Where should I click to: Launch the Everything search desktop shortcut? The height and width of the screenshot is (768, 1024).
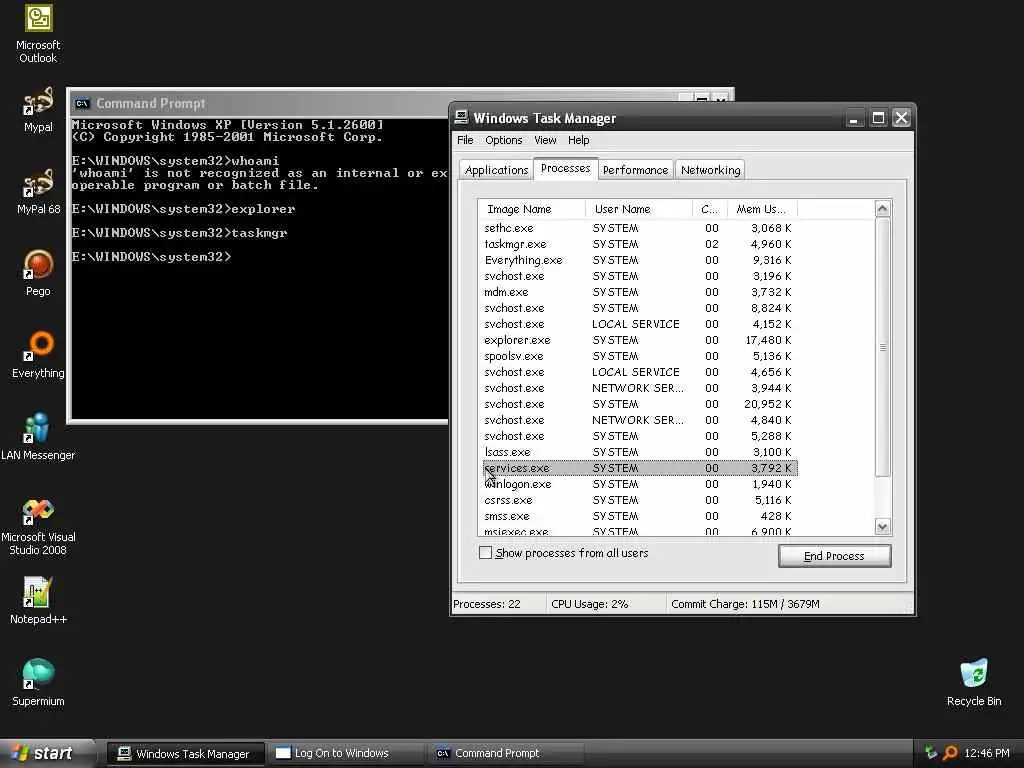tap(38, 355)
